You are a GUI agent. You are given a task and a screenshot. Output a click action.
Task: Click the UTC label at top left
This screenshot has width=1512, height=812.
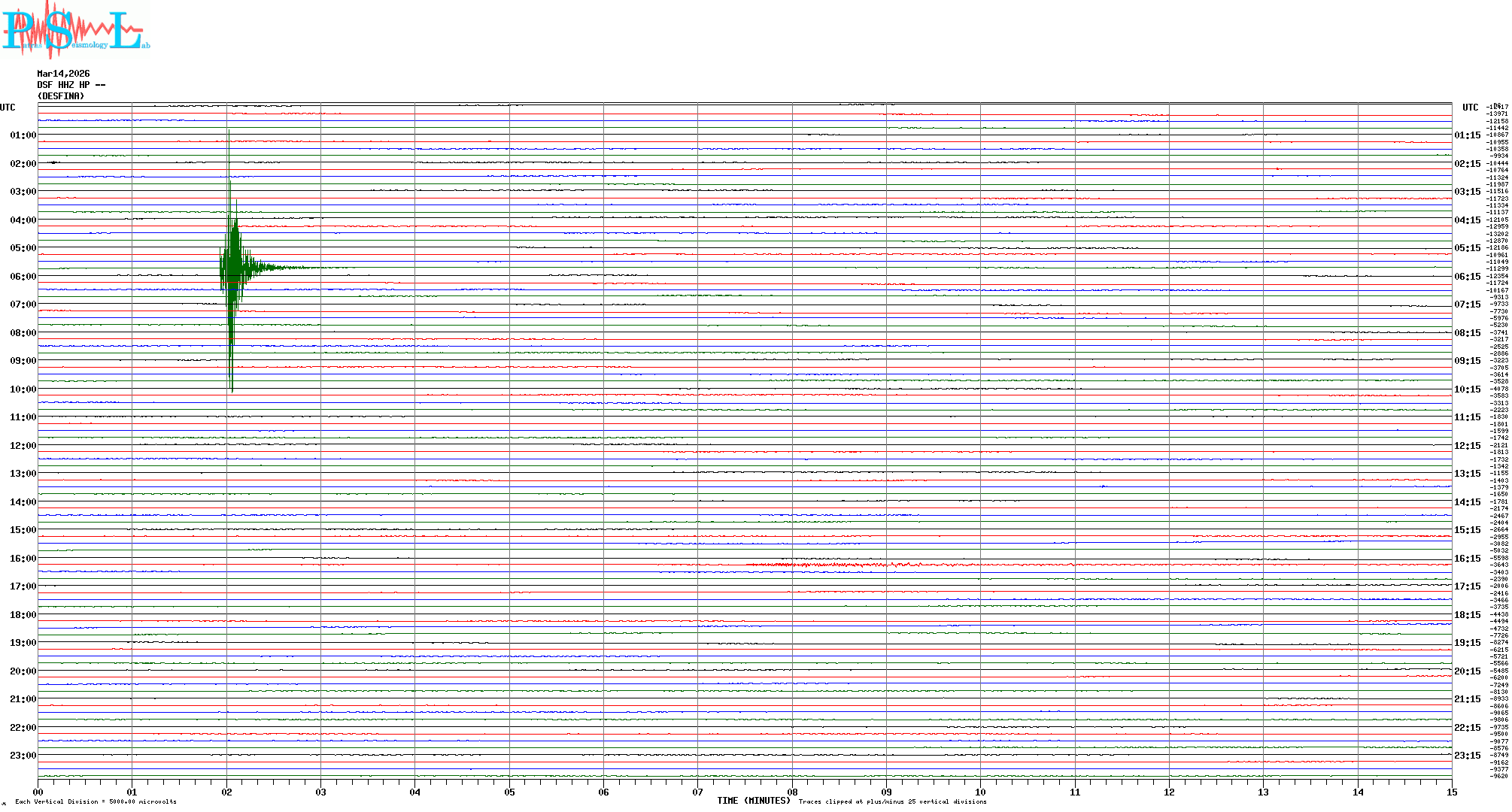coord(8,108)
